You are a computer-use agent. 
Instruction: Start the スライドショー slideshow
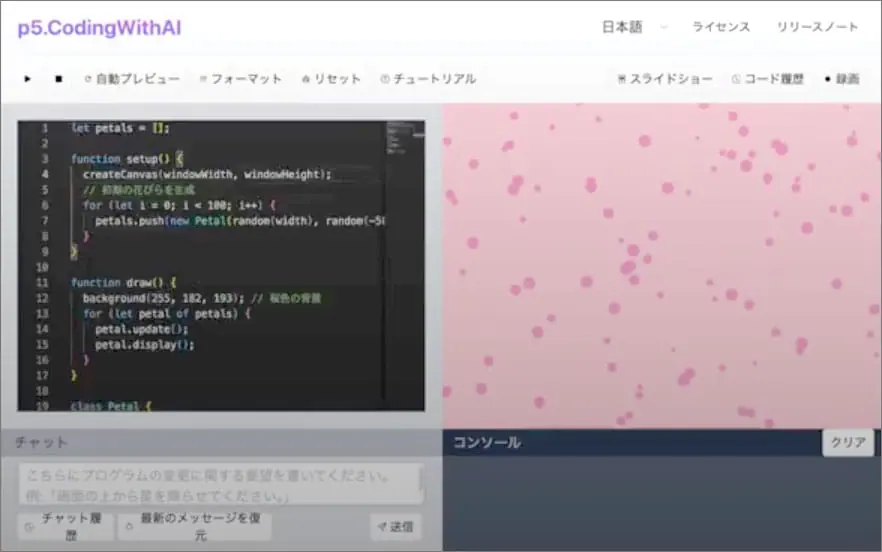click(665, 79)
